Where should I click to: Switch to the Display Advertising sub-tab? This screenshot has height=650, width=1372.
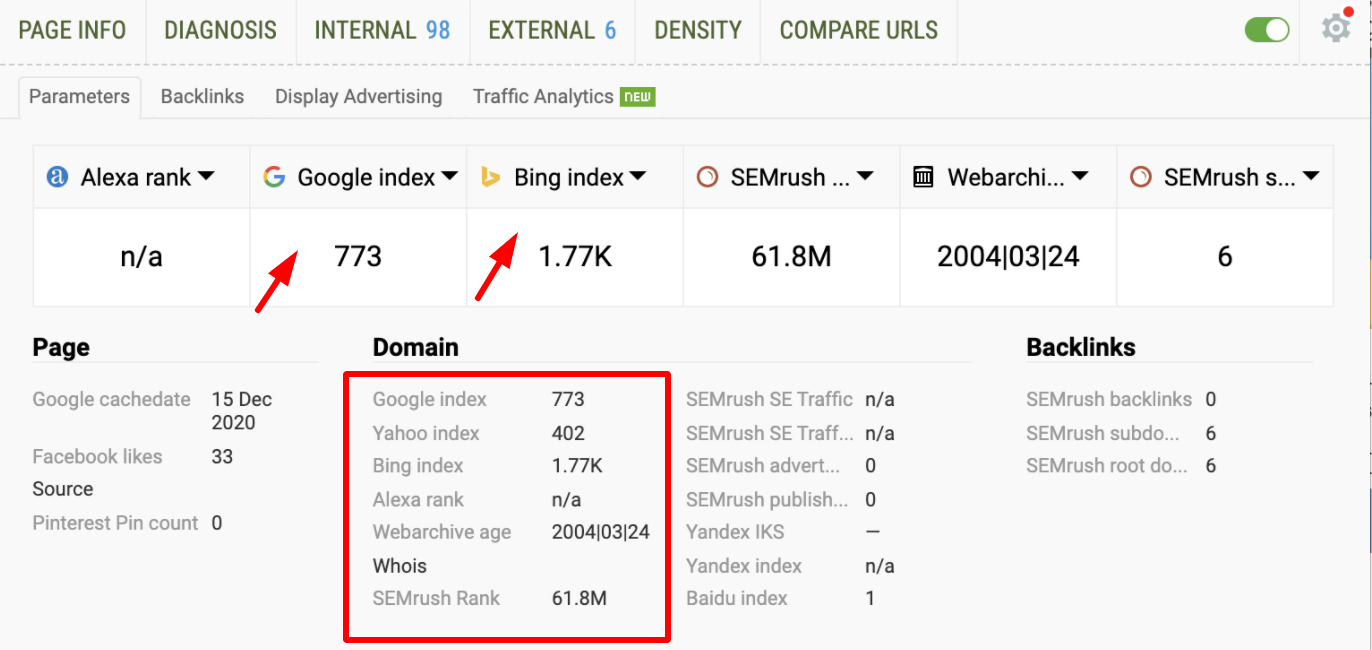[x=358, y=97]
